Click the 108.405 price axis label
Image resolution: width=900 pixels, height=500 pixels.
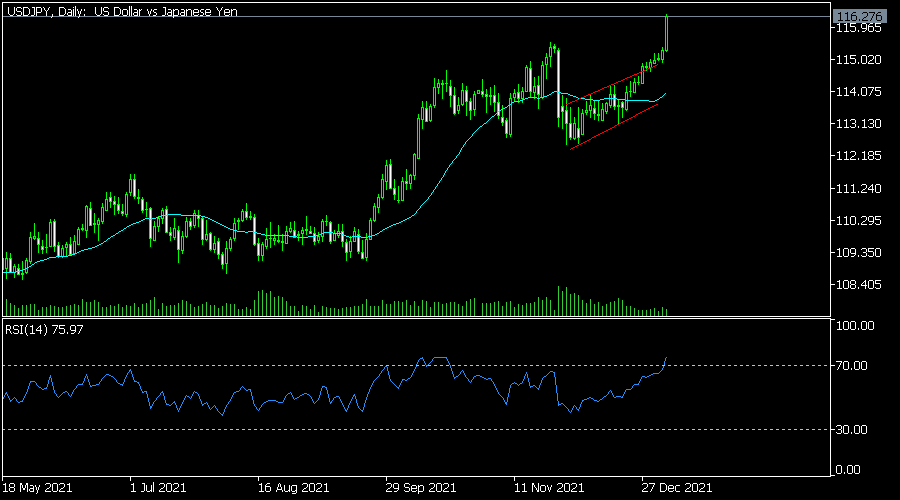tap(859, 285)
